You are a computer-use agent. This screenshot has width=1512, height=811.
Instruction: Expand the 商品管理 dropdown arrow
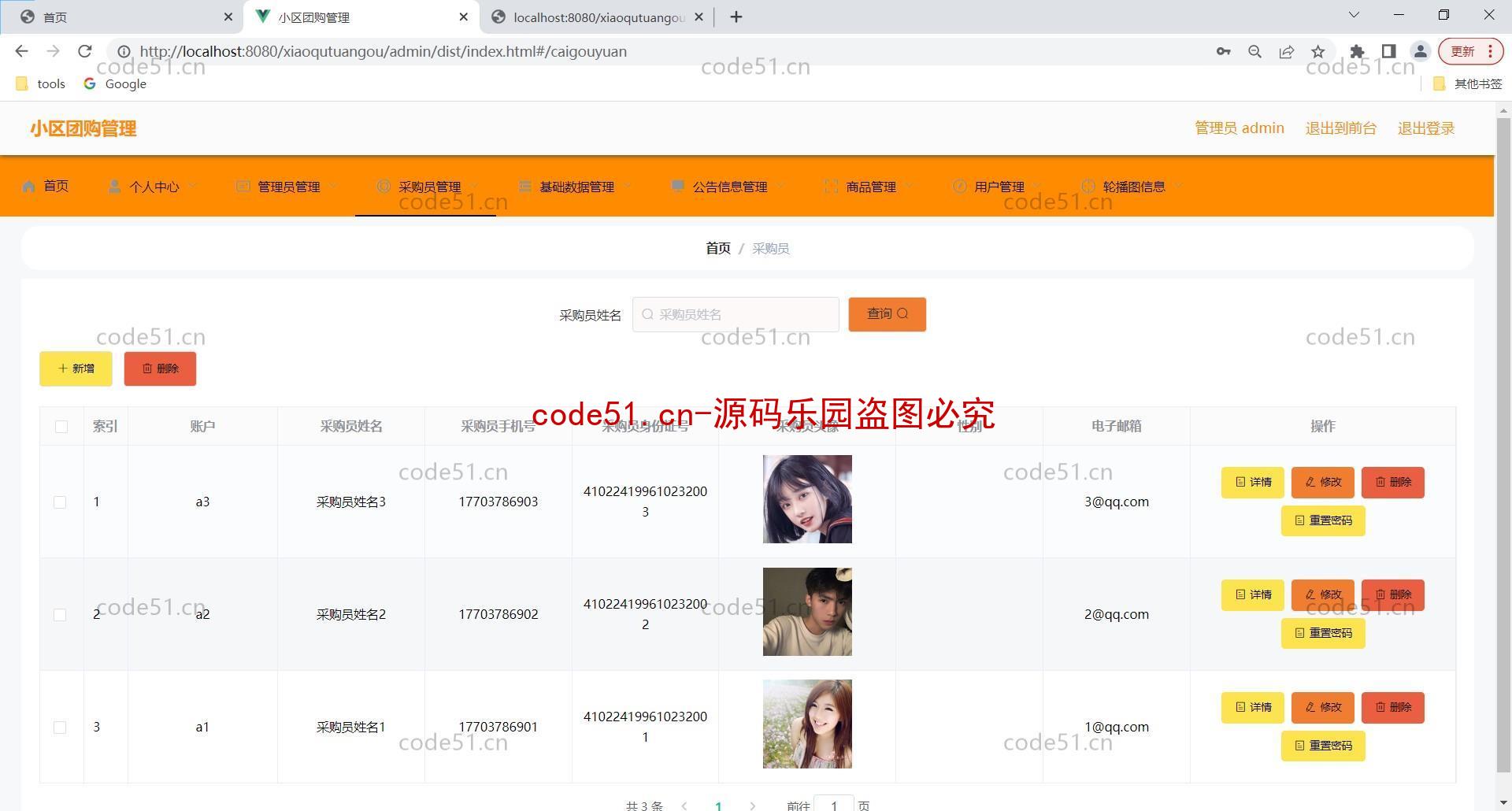pos(910,187)
